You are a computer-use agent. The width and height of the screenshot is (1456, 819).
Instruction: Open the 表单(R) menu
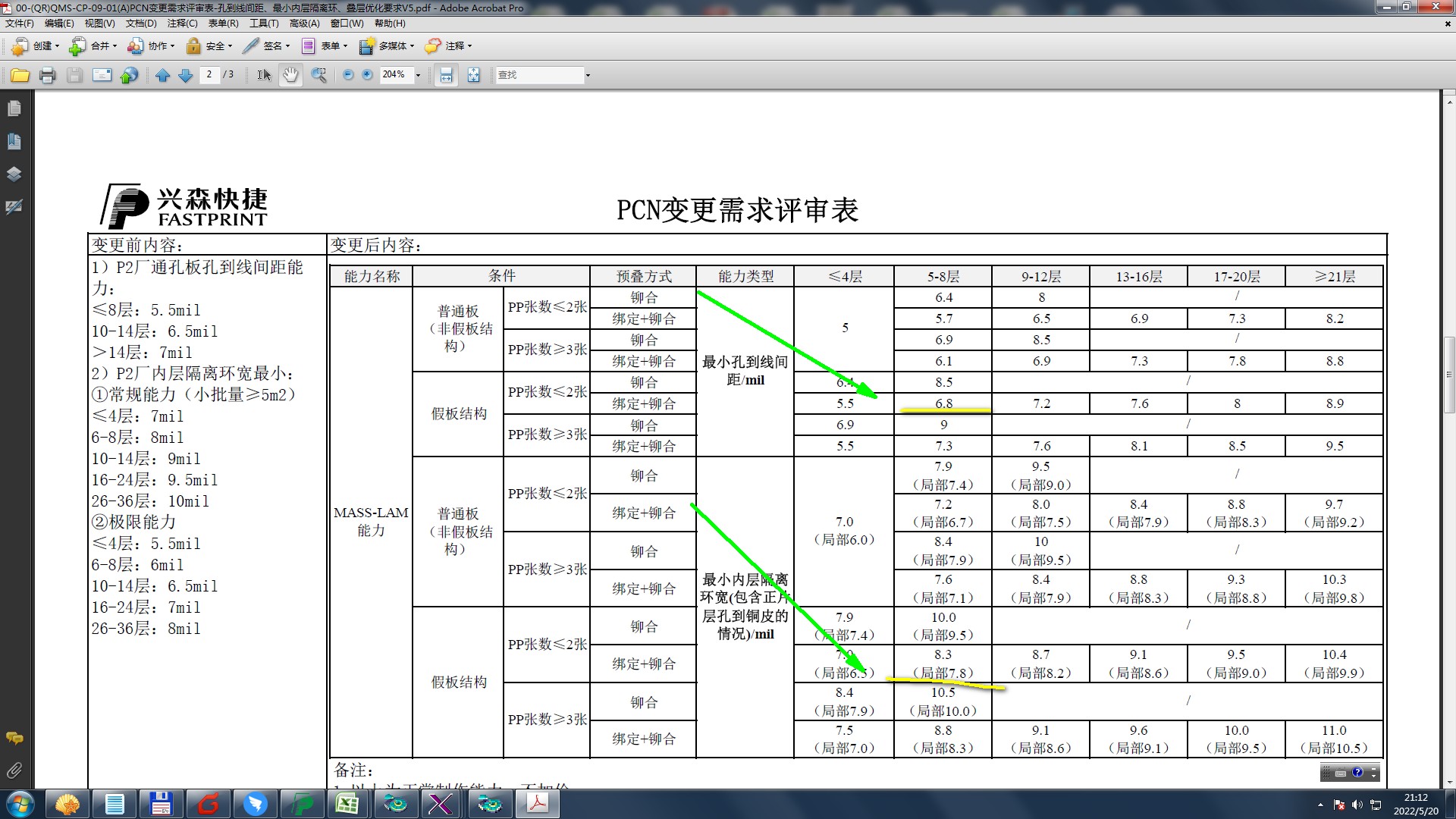point(223,24)
